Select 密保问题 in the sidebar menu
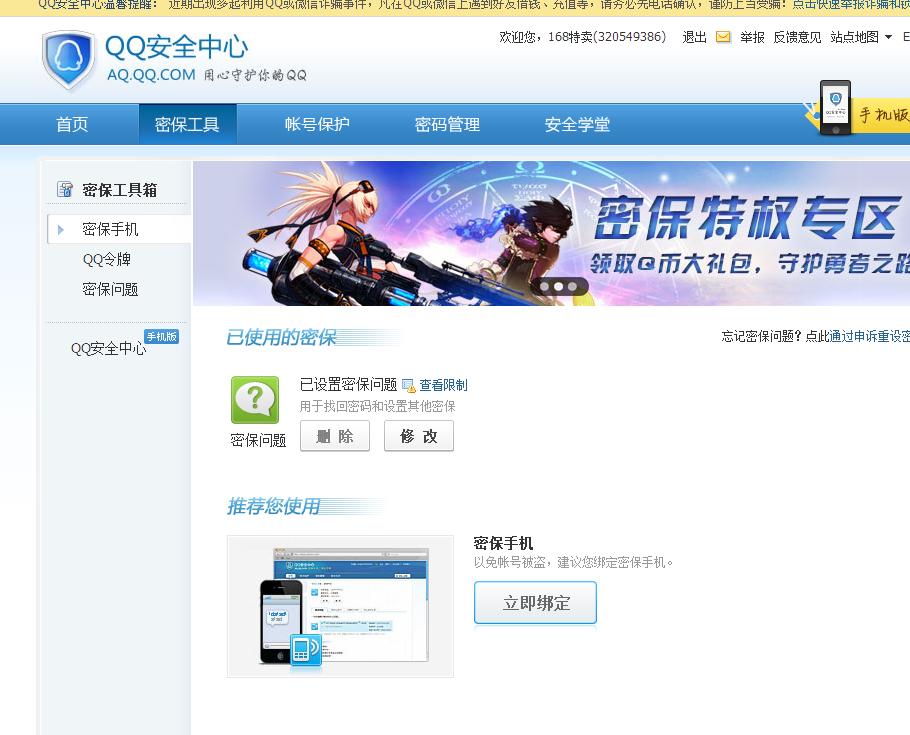 pos(110,289)
